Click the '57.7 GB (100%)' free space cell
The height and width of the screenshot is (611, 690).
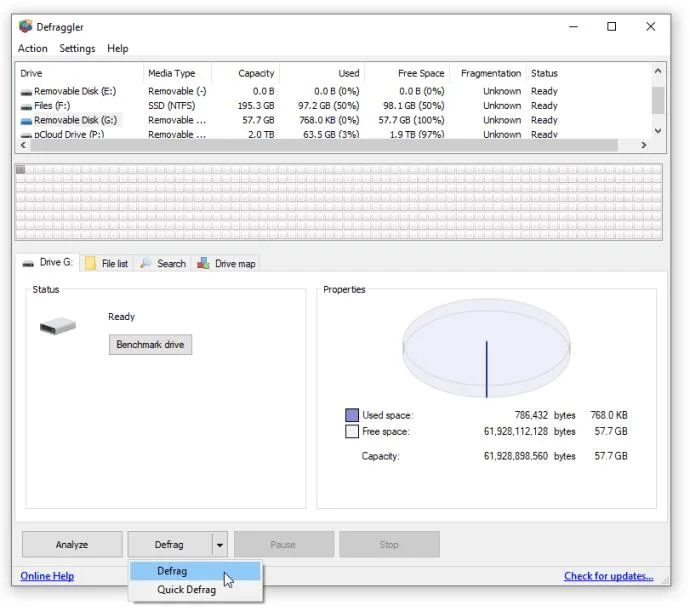(x=411, y=120)
